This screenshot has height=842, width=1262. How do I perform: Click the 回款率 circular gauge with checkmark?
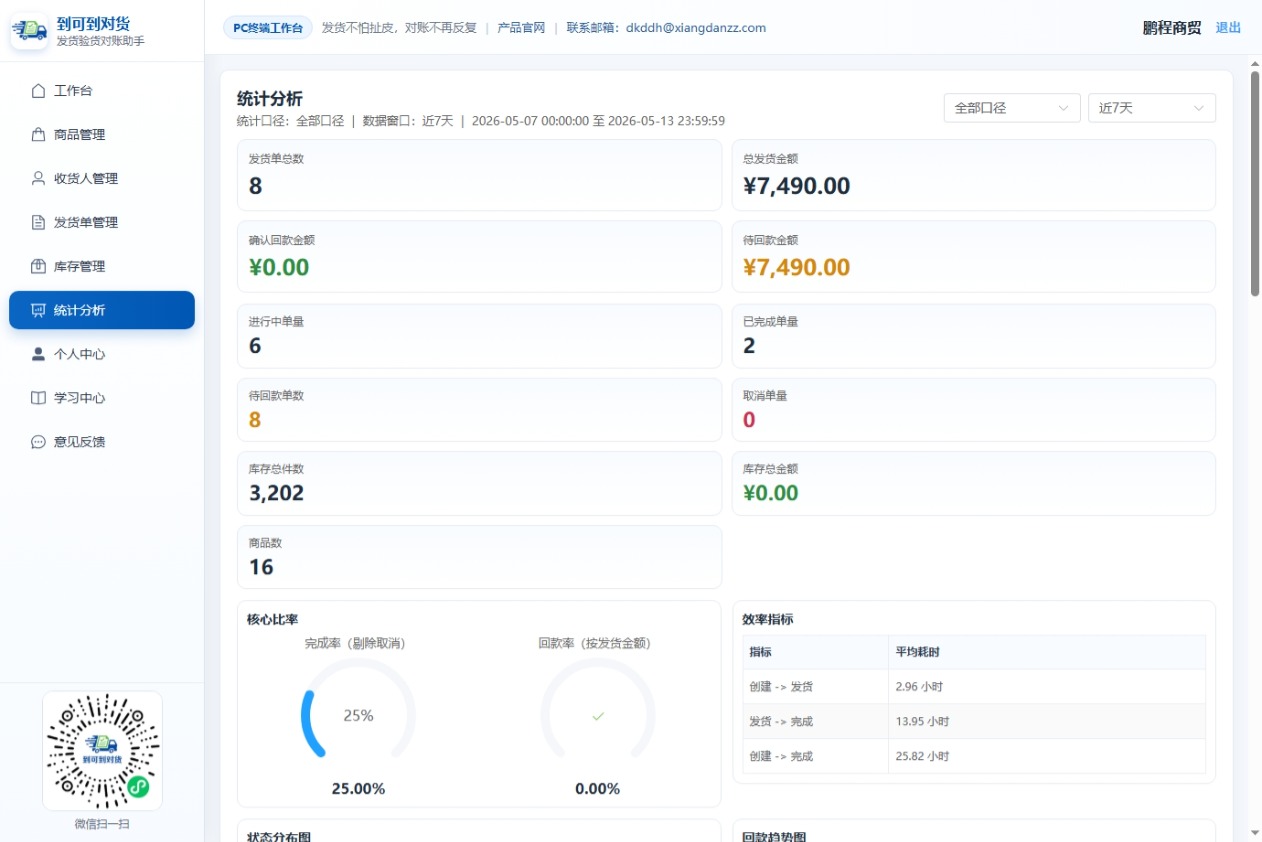(x=598, y=715)
